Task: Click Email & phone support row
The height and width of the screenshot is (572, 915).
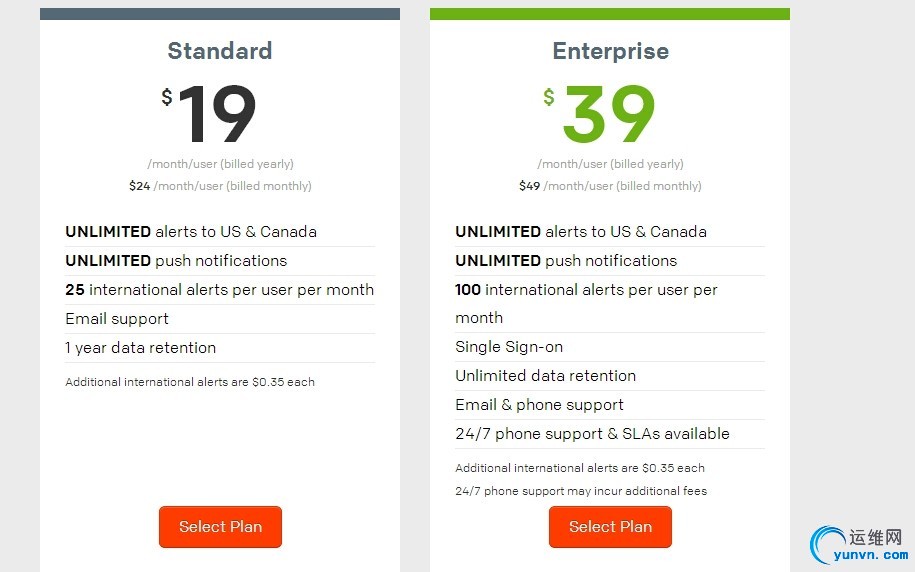Action: pyautogui.click(x=610, y=404)
